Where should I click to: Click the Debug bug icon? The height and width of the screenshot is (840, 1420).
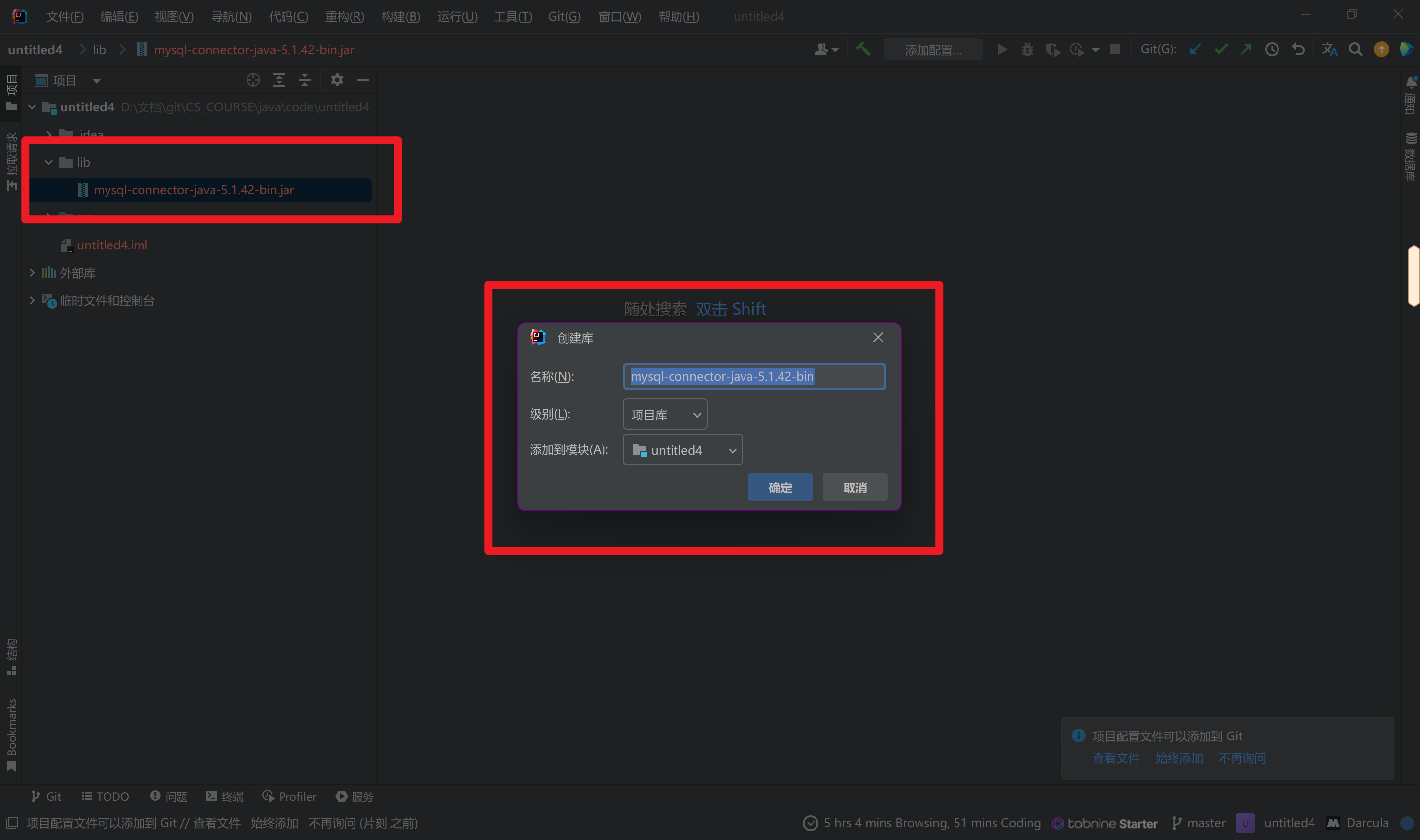[1027, 49]
